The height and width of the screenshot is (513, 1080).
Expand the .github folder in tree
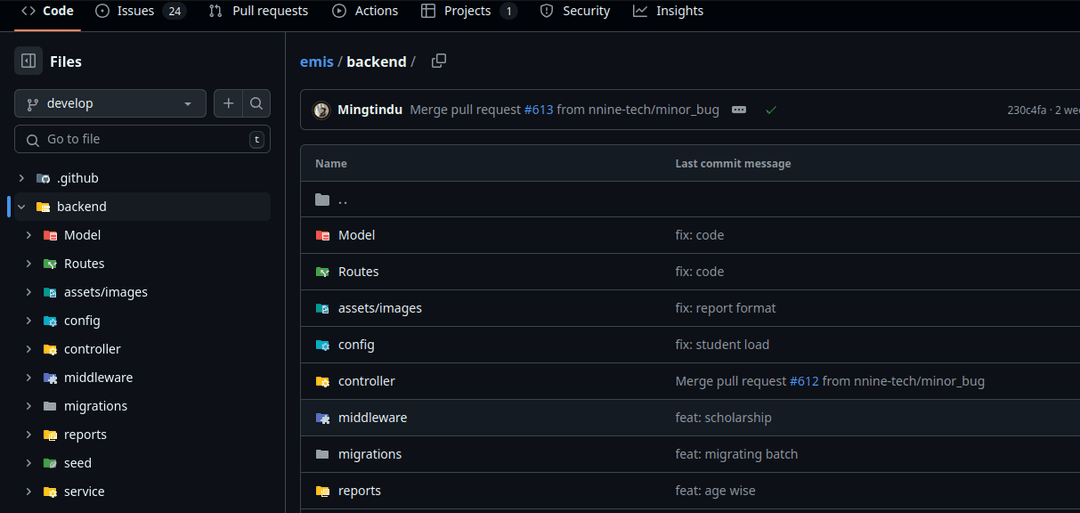(21, 178)
